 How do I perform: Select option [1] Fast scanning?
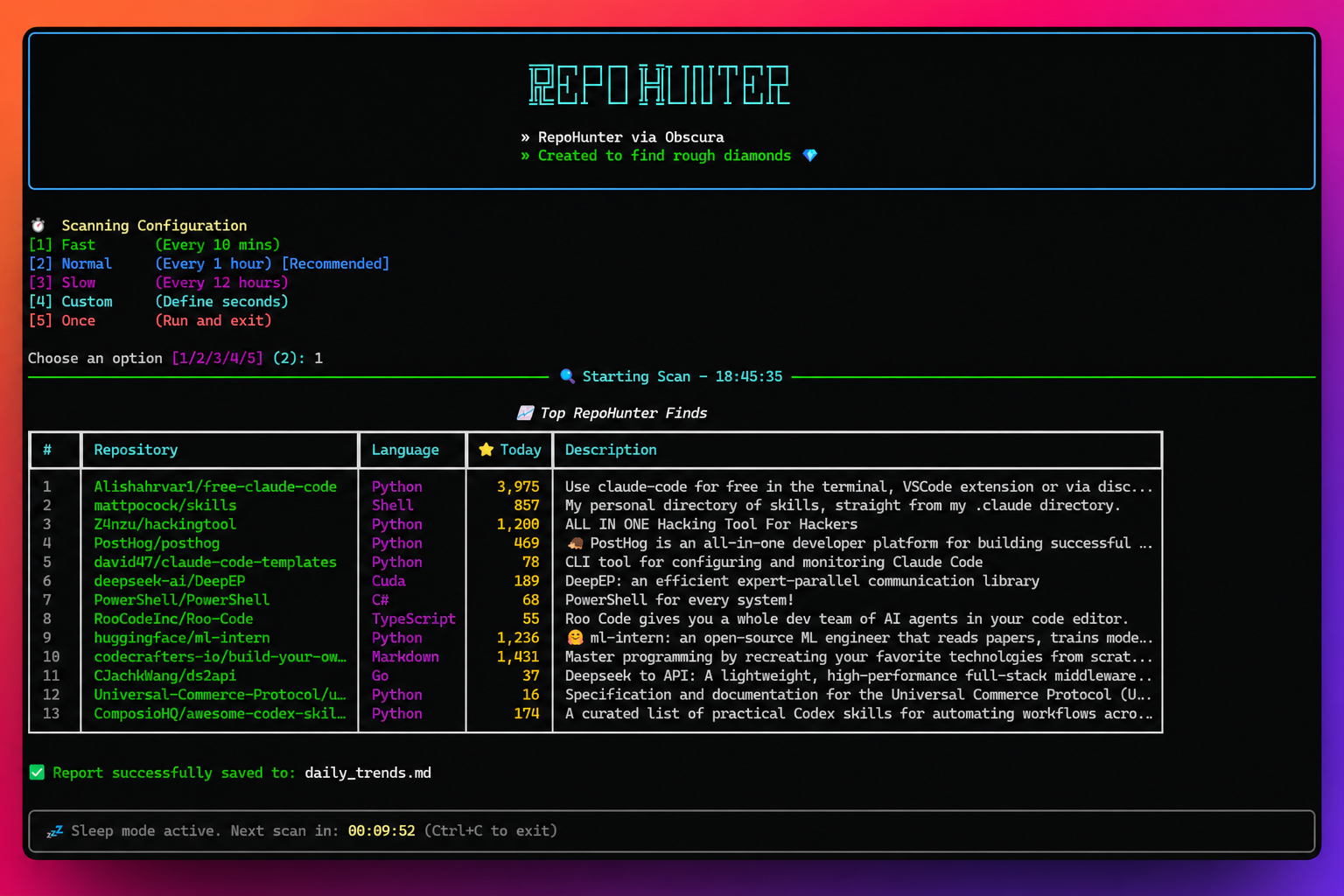(154, 245)
